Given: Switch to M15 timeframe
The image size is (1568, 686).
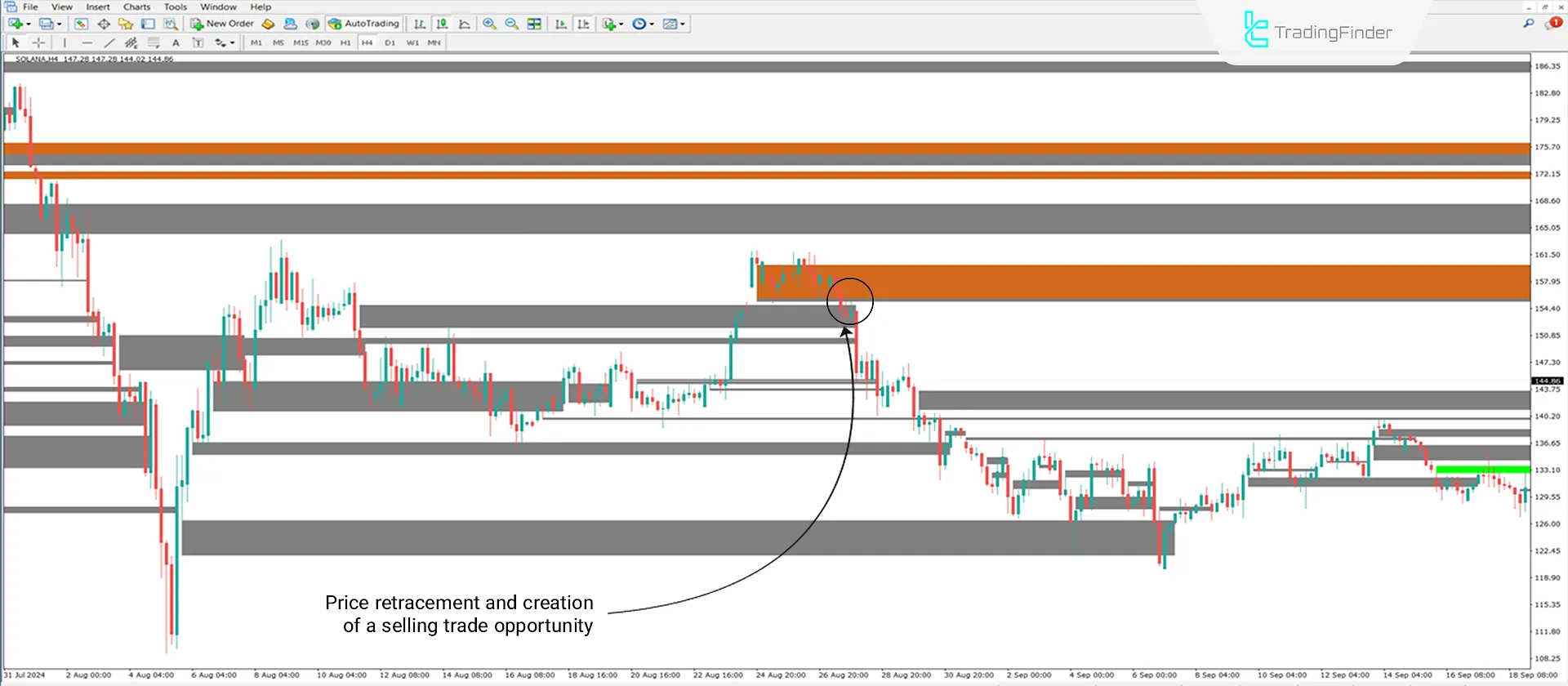Looking at the screenshot, I should [x=301, y=42].
